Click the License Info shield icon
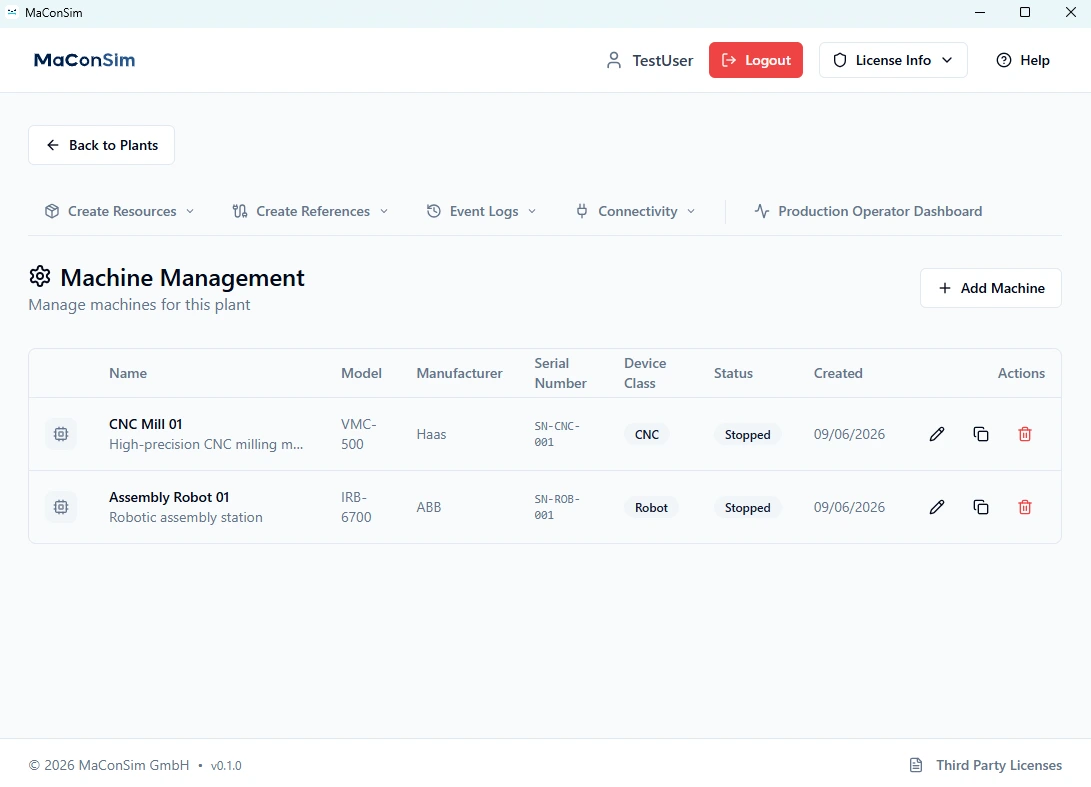The height and width of the screenshot is (787, 1091). (840, 61)
